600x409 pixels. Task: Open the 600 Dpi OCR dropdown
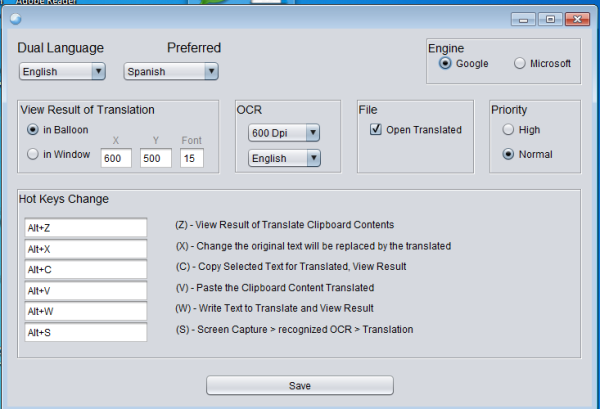[284, 133]
